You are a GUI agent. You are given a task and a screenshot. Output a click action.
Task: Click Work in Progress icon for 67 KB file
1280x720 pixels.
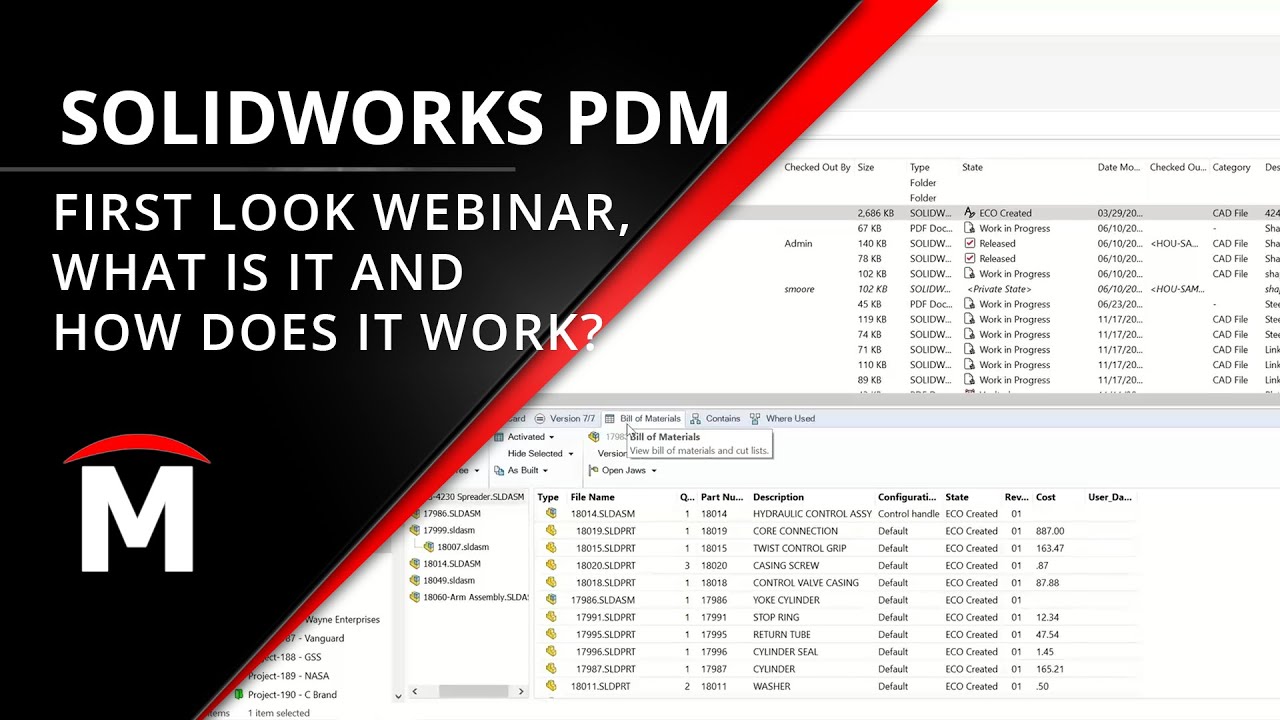coord(969,228)
